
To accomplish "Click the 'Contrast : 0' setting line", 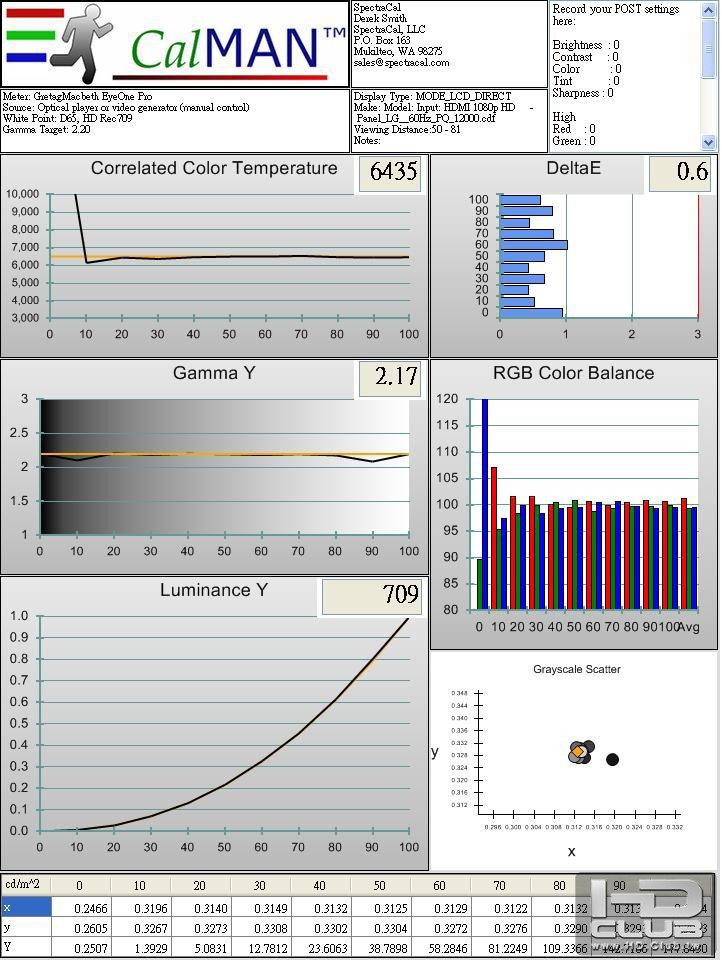I will tap(585, 57).
